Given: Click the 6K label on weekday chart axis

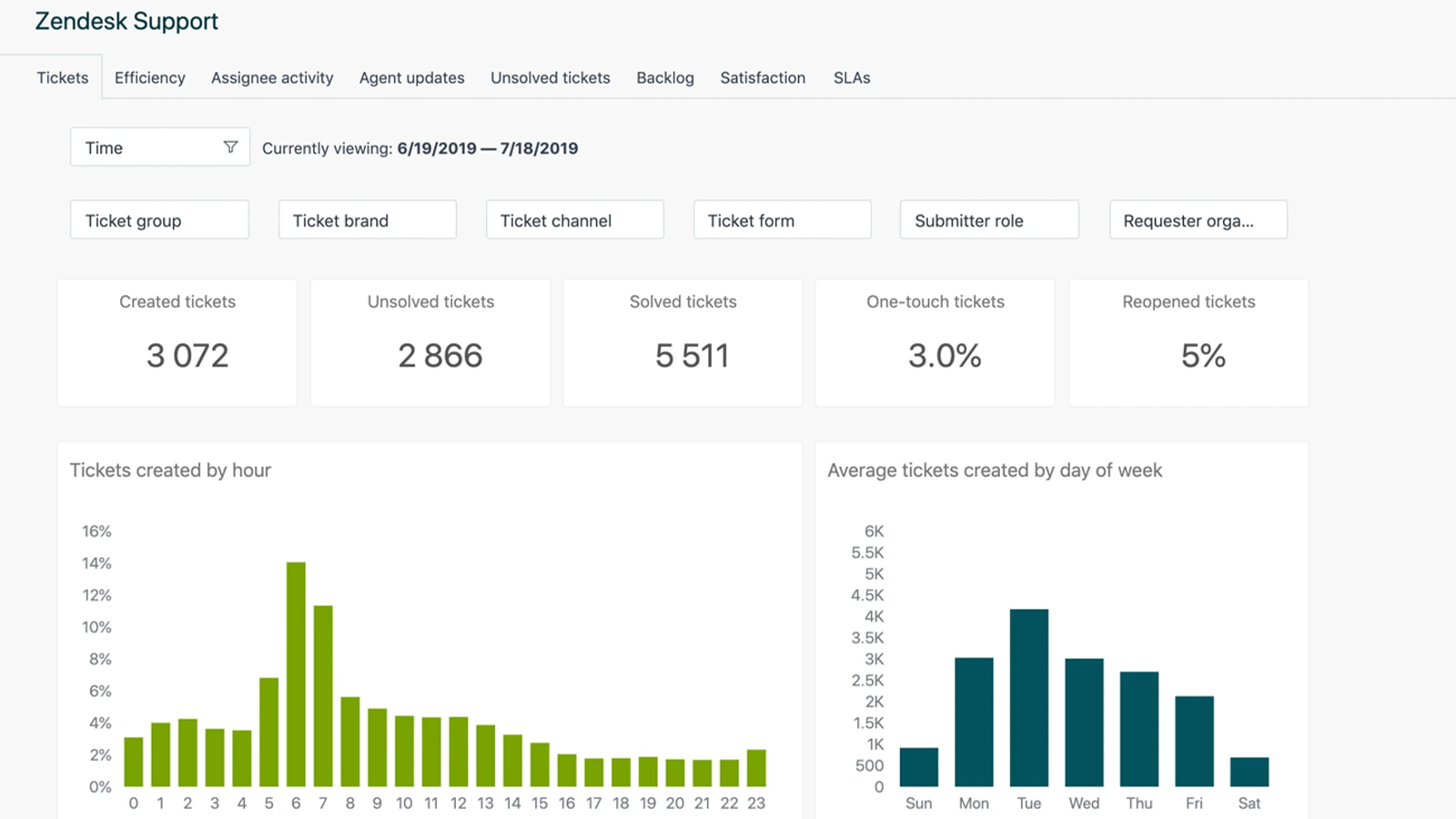Looking at the screenshot, I should [874, 531].
